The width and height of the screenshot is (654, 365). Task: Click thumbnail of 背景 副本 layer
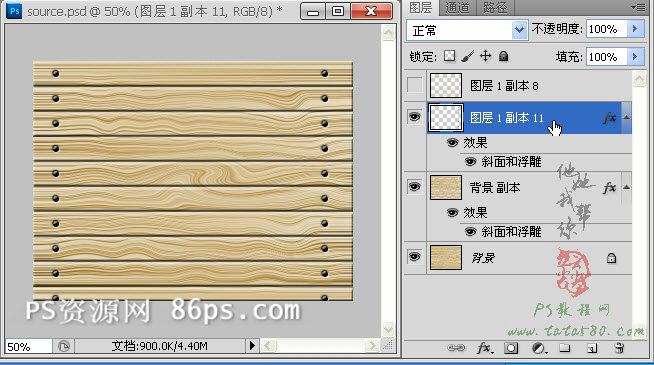pos(446,188)
